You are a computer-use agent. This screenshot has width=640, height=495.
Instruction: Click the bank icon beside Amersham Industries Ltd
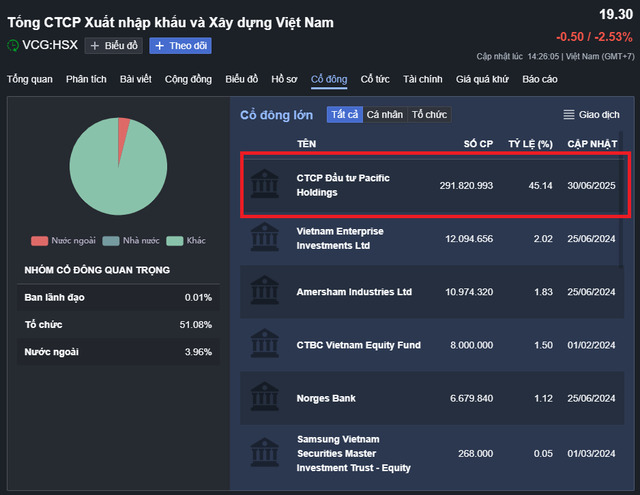(265, 292)
